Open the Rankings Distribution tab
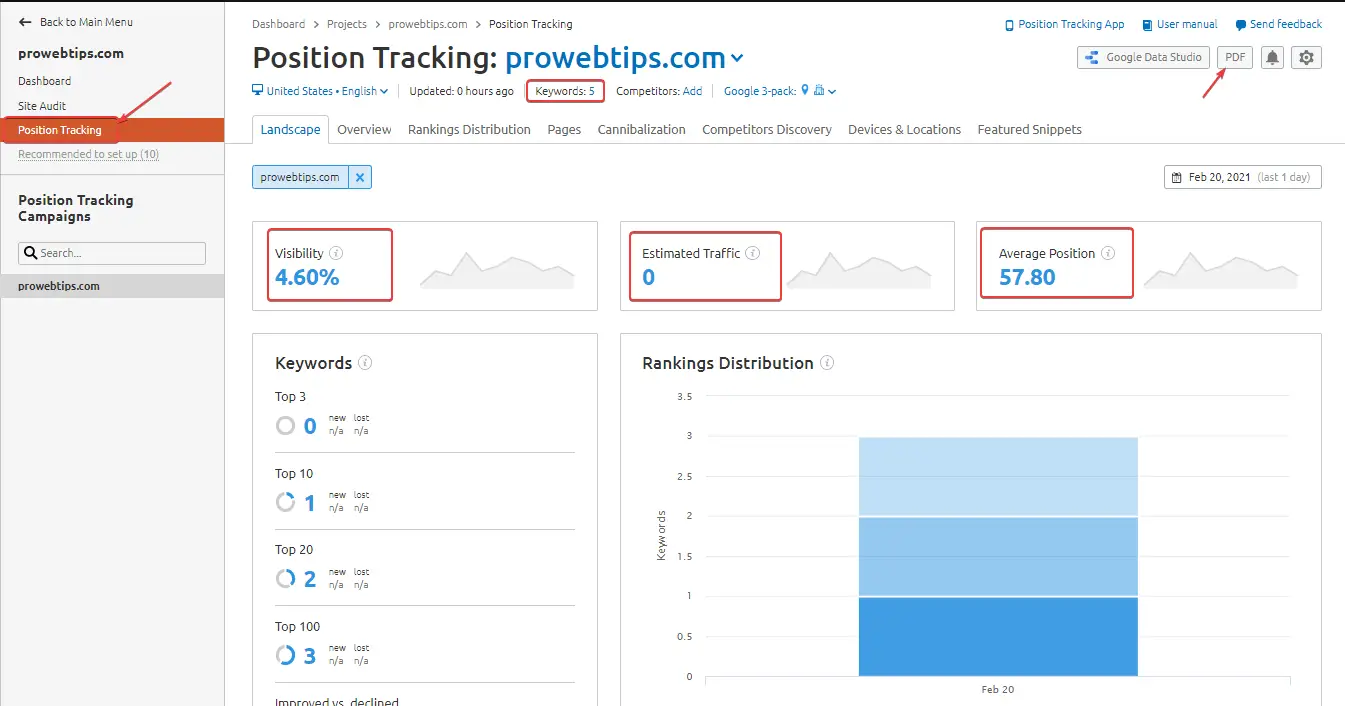Screen dimensions: 1345x706 pyautogui.click(x=469, y=129)
